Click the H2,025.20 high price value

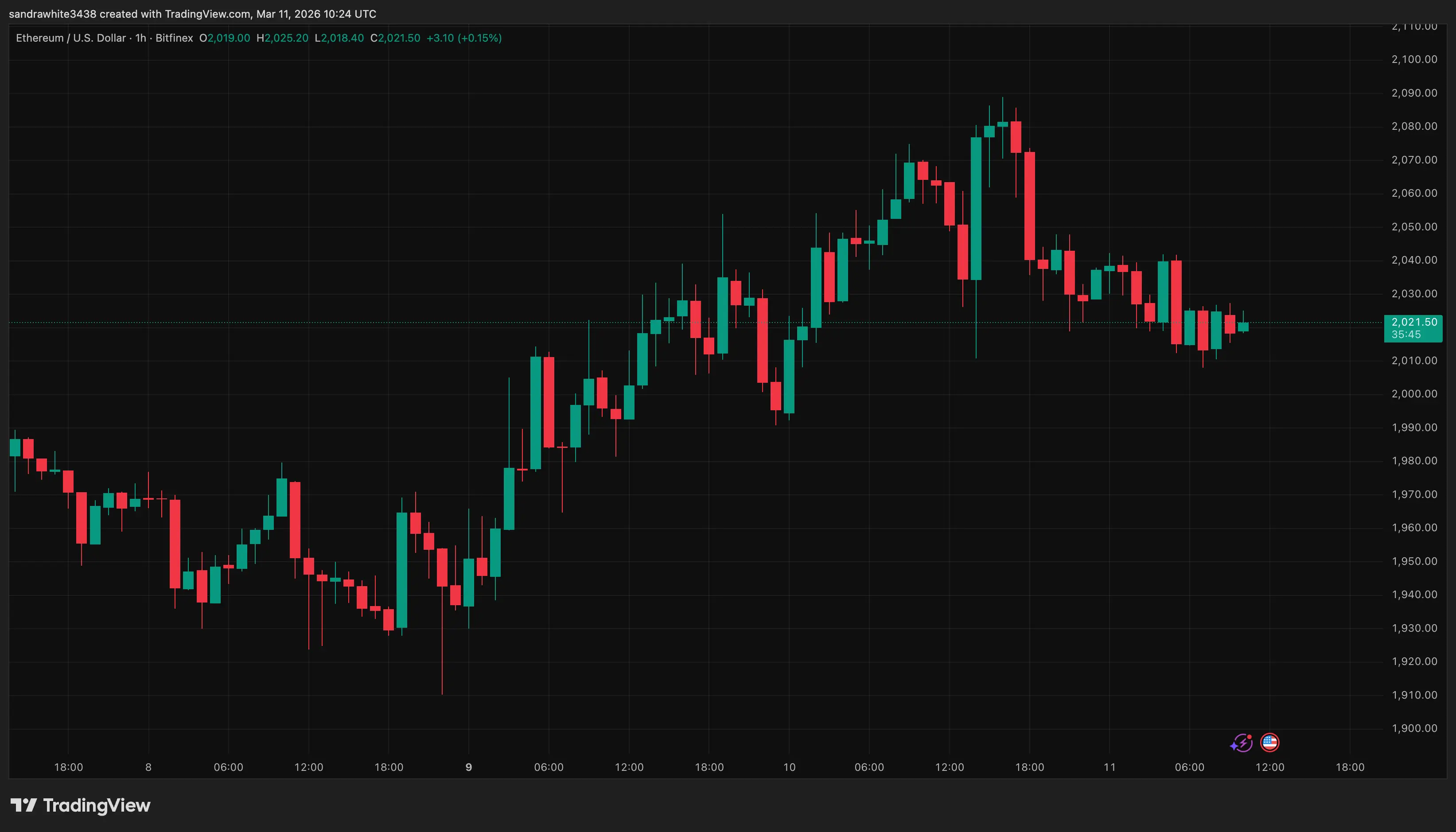point(282,38)
